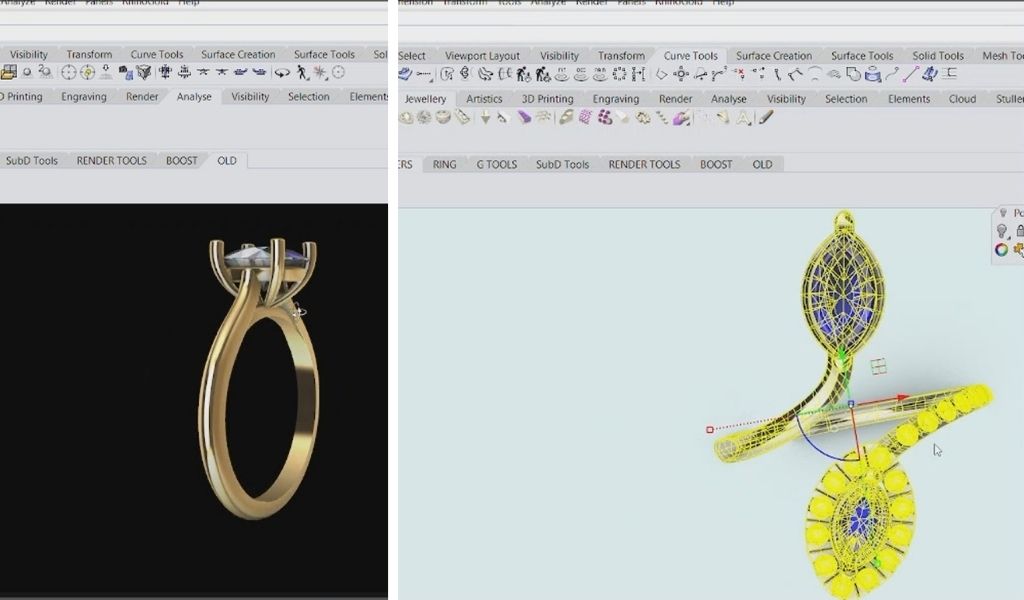This screenshot has height=600, width=1024.
Task: Open the color wheel picker icon
Action: [1001, 250]
